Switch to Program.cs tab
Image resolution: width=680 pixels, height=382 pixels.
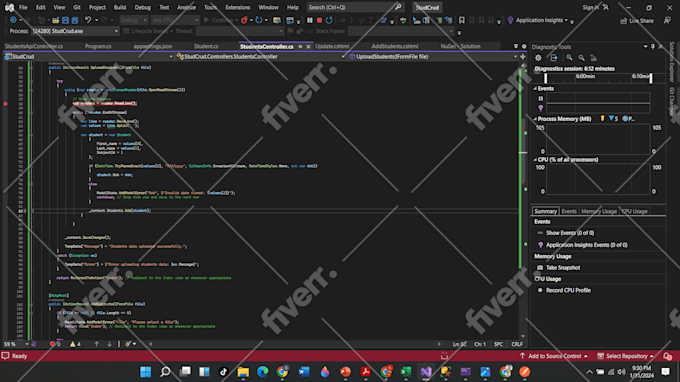click(x=98, y=46)
